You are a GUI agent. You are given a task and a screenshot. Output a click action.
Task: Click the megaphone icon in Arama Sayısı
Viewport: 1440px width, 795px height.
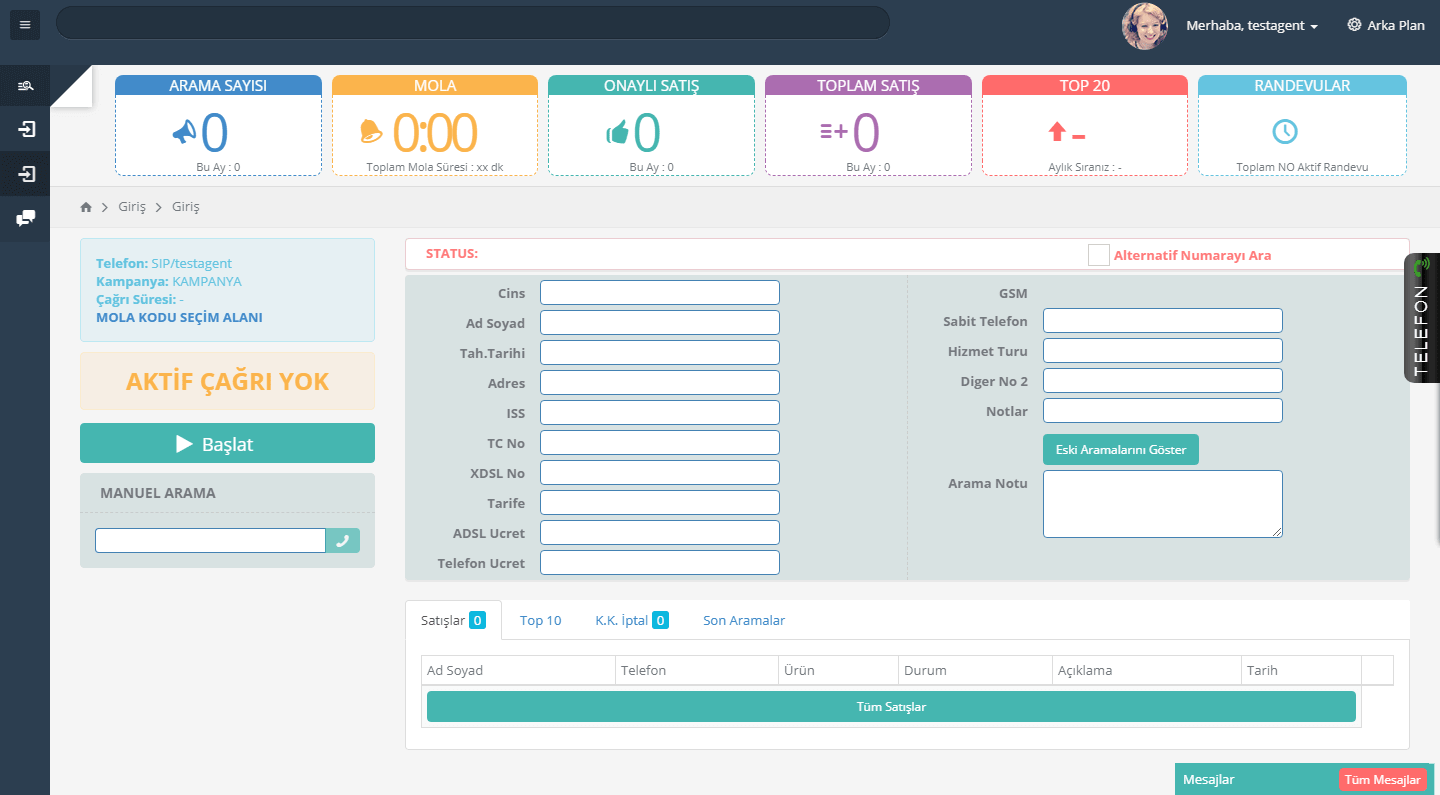tap(184, 131)
